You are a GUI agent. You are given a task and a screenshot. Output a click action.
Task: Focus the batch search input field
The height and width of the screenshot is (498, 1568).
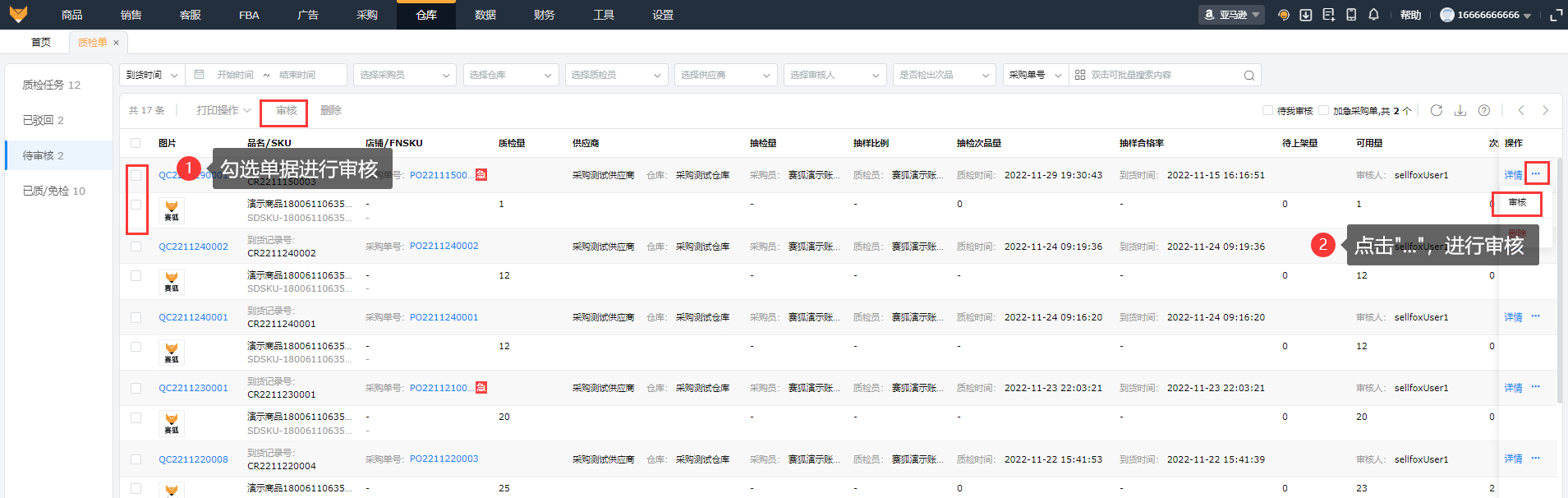tap(1164, 75)
